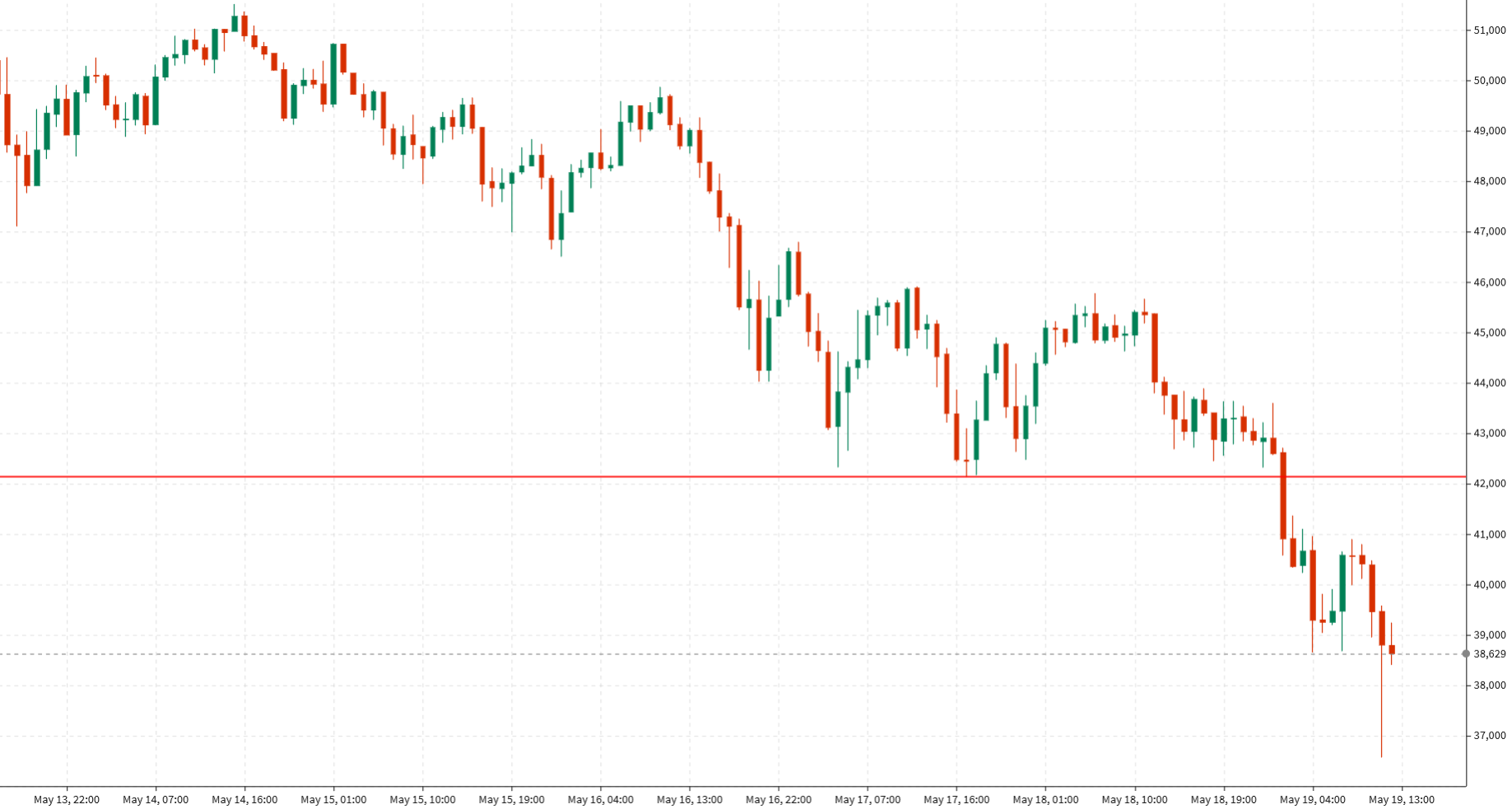1512x809 pixels.
Task: Click the long lower wick reaching below 37,000
Action: click(1382, 701)
